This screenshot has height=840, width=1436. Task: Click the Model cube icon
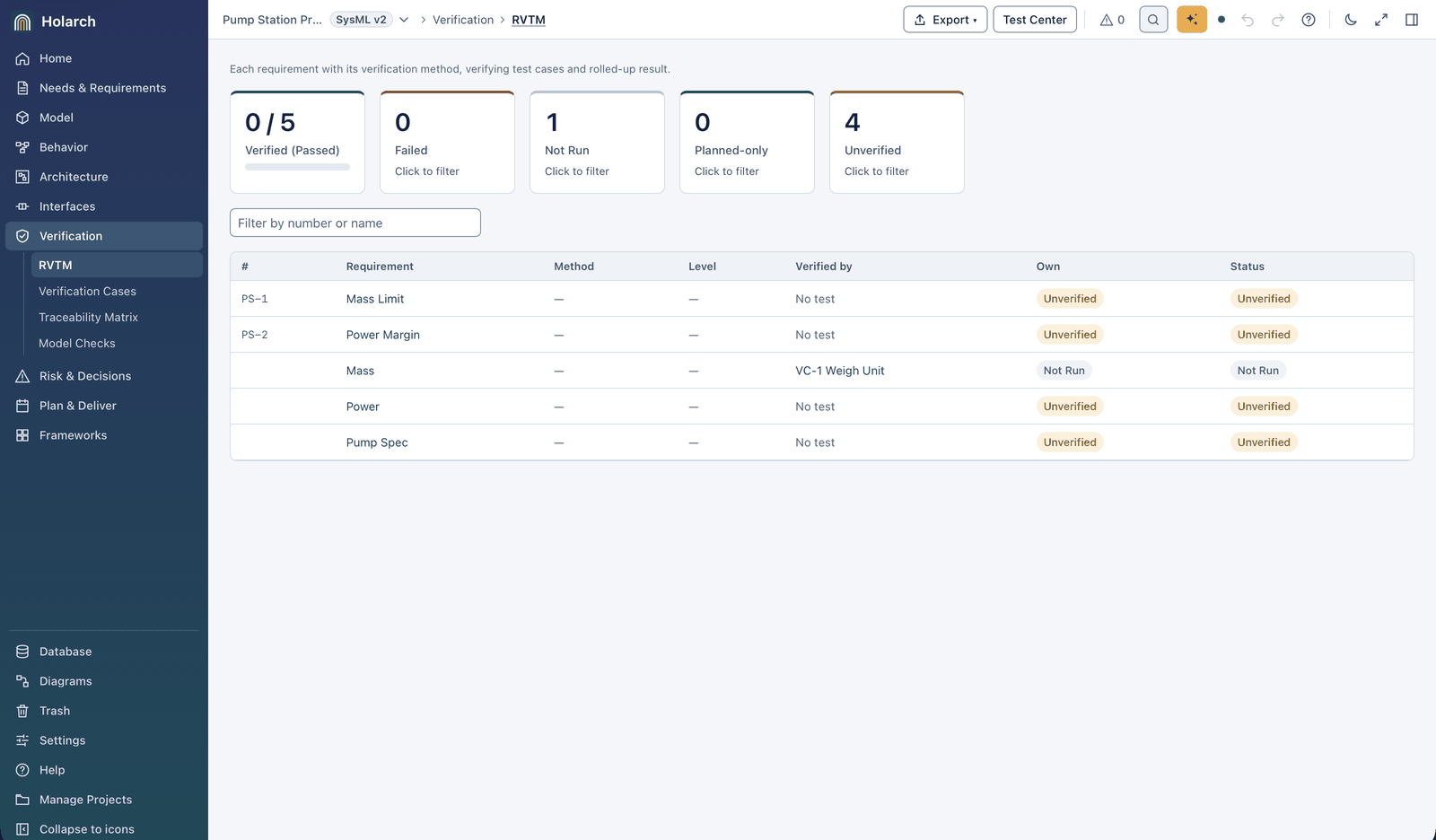[x=22, y=118]
